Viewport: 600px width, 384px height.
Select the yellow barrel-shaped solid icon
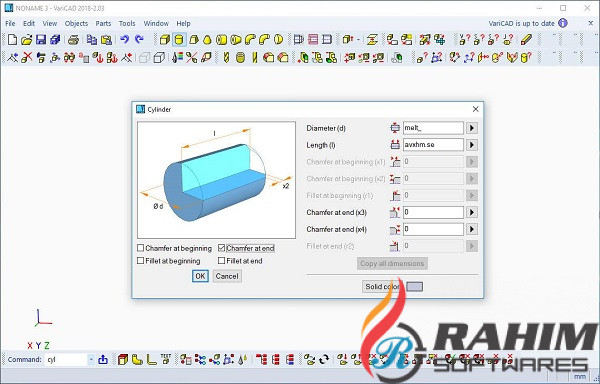(x=240, y=58)
